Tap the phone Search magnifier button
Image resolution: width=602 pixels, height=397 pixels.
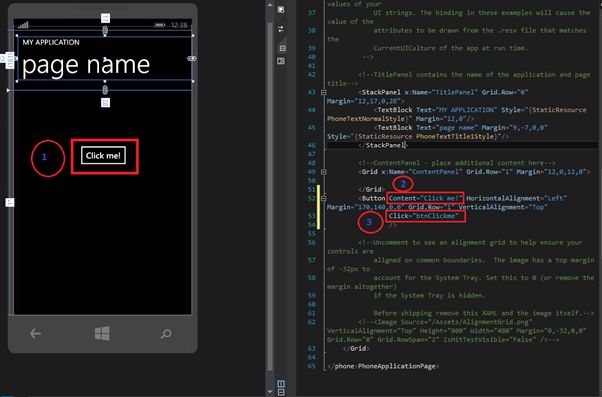pos(166,334)
